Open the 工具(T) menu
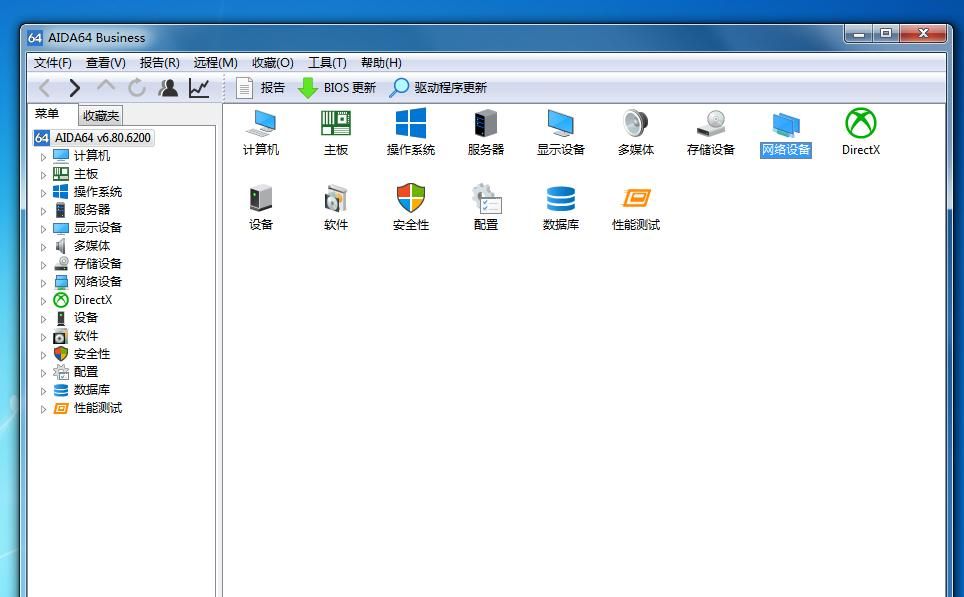Screen dimensions: 964x597 327,62
